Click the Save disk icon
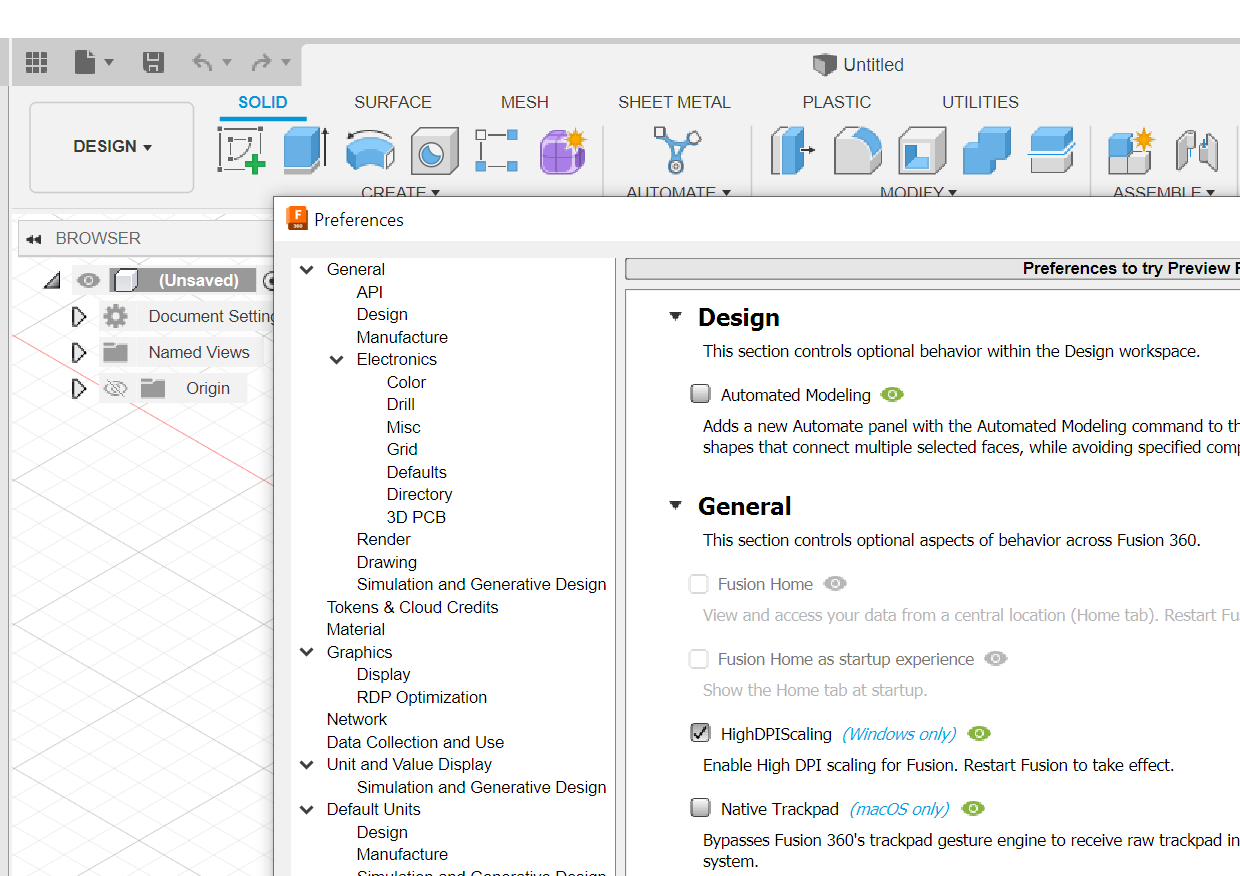The height and width of the screenshot is (876, 1240). point(153,62)
